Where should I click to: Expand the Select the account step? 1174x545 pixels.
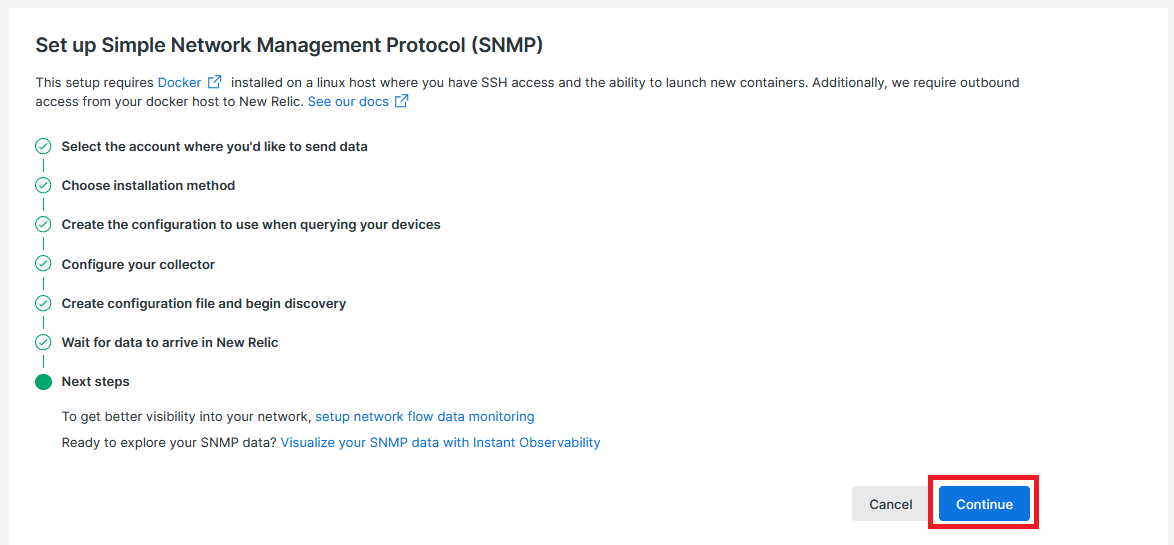coord(214,147)
